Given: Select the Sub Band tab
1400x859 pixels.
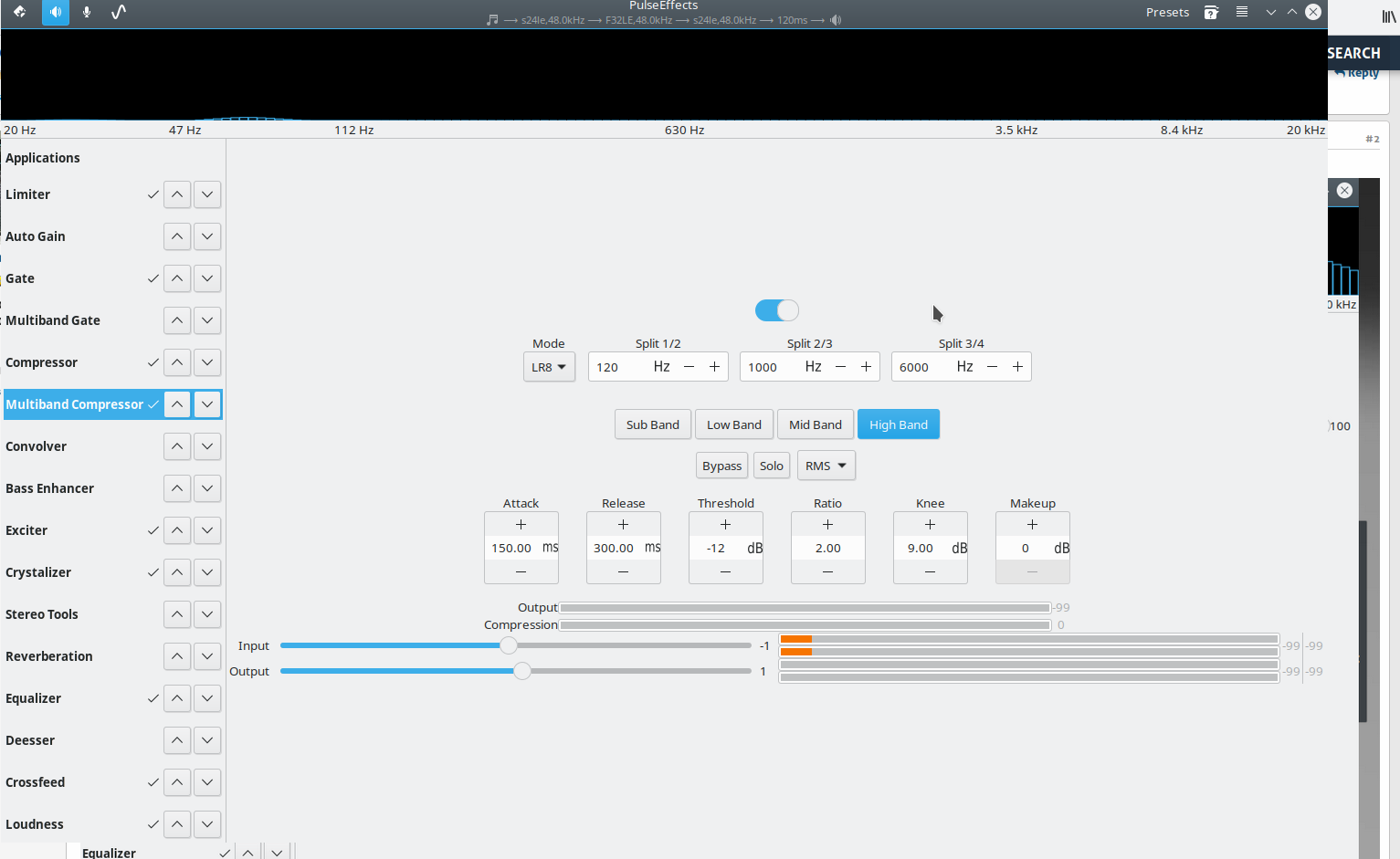Looking at the screenshot, I should click(x=653, y=424).
